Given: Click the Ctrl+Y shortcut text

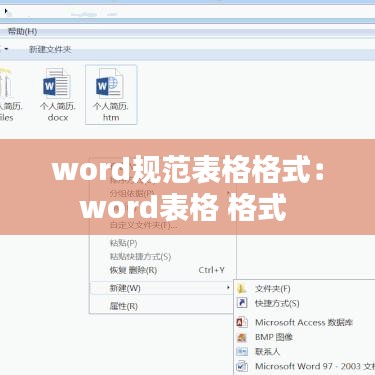Looking at the screenshot, I should (x=212, y=270).
